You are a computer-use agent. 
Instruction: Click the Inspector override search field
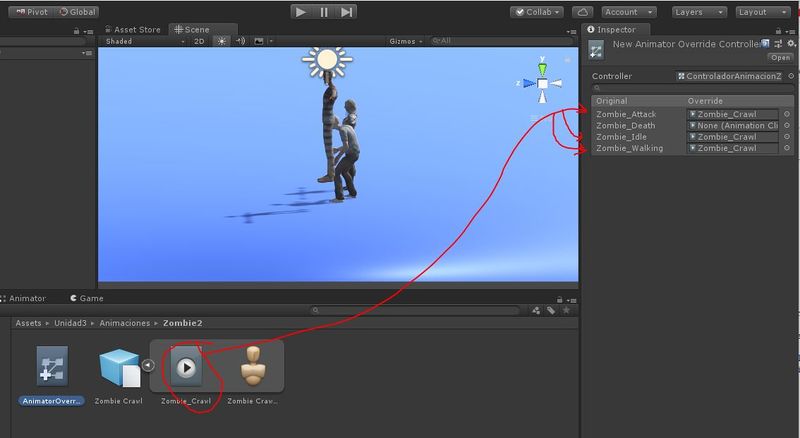[692, 88]
